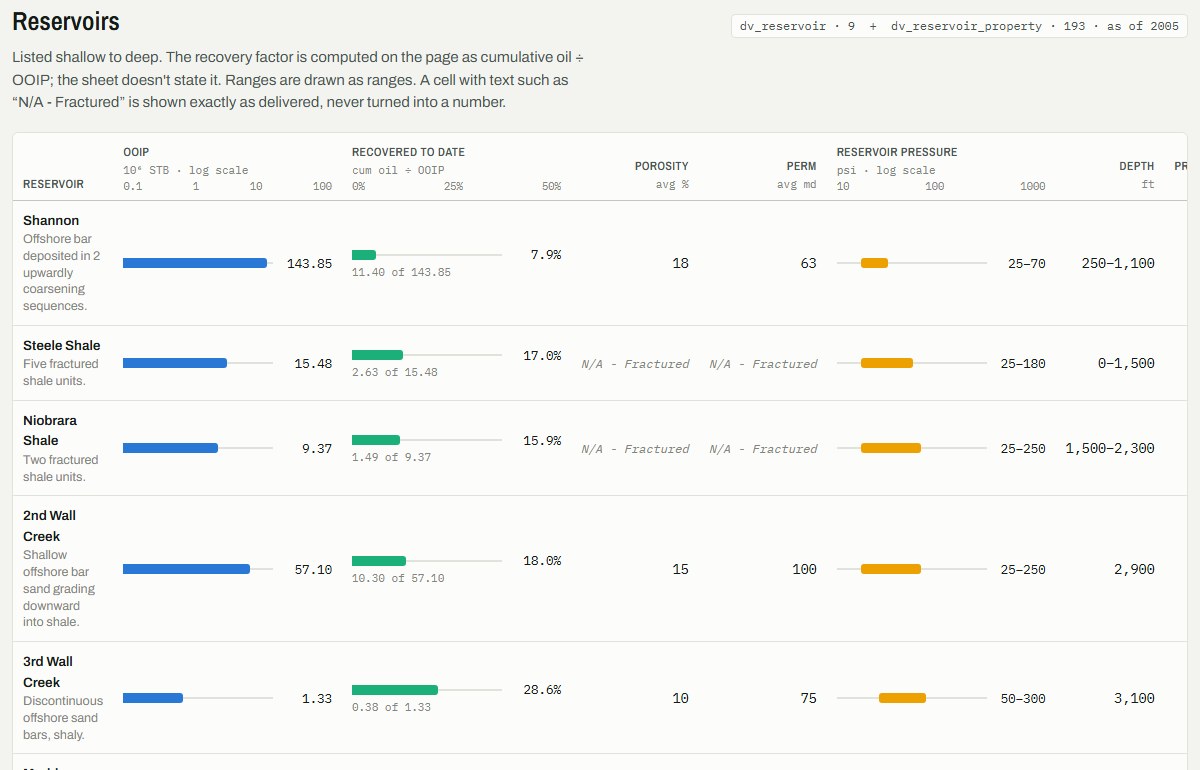Click Steele Shale's porosity "N/A - Fractured" cell
Screen dimensions: 1200x770
[635, 364]
